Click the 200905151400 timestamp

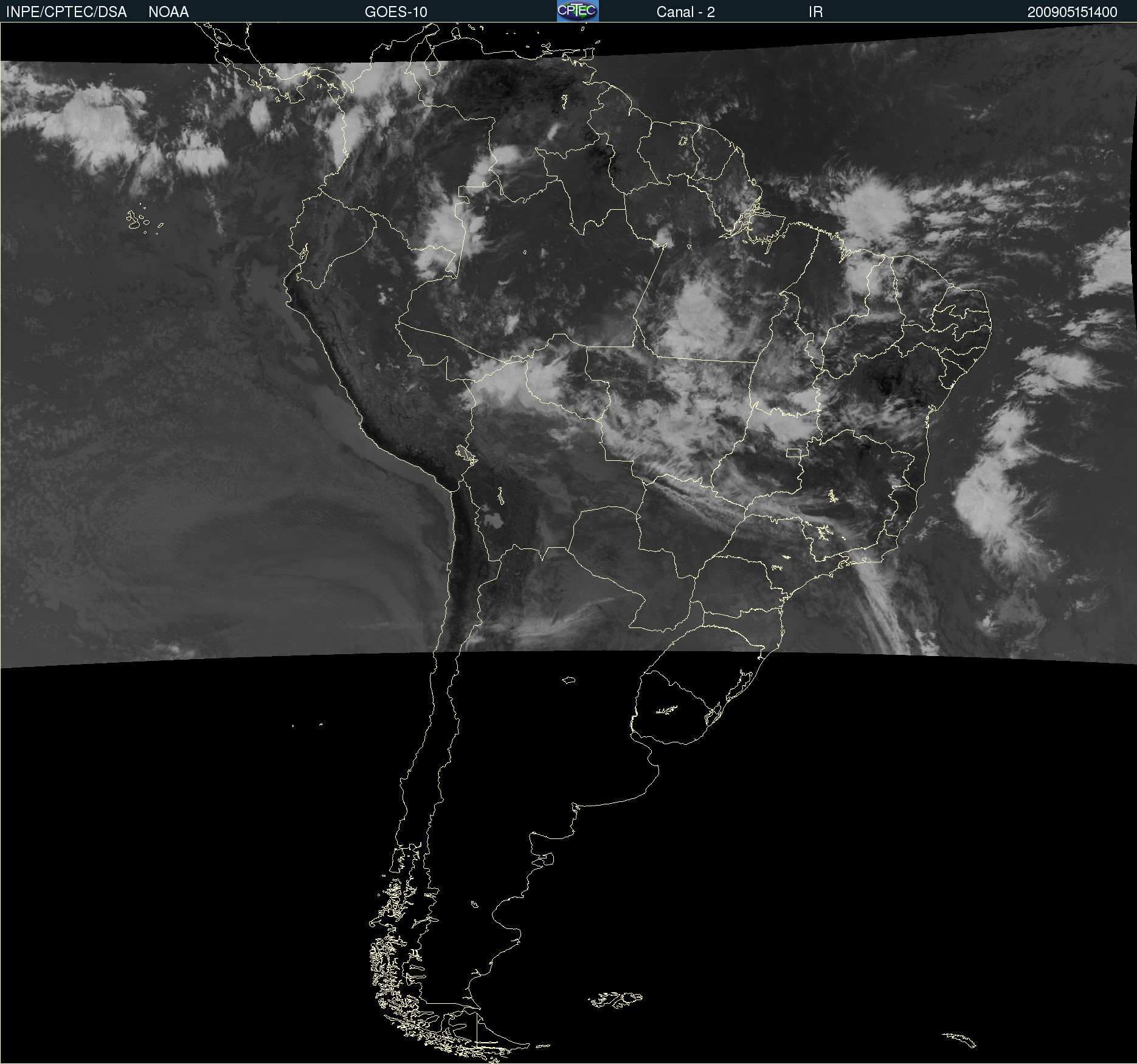[x=1072, y=12]
